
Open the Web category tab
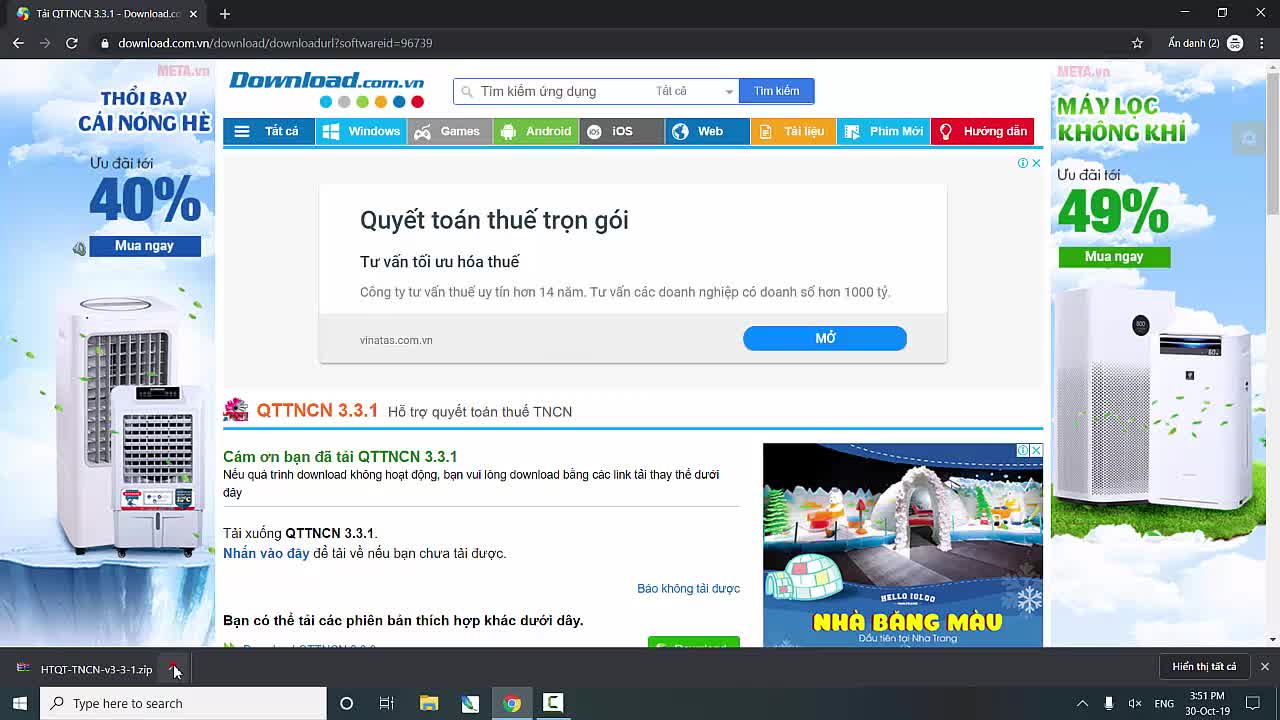[x=707, y=132]
